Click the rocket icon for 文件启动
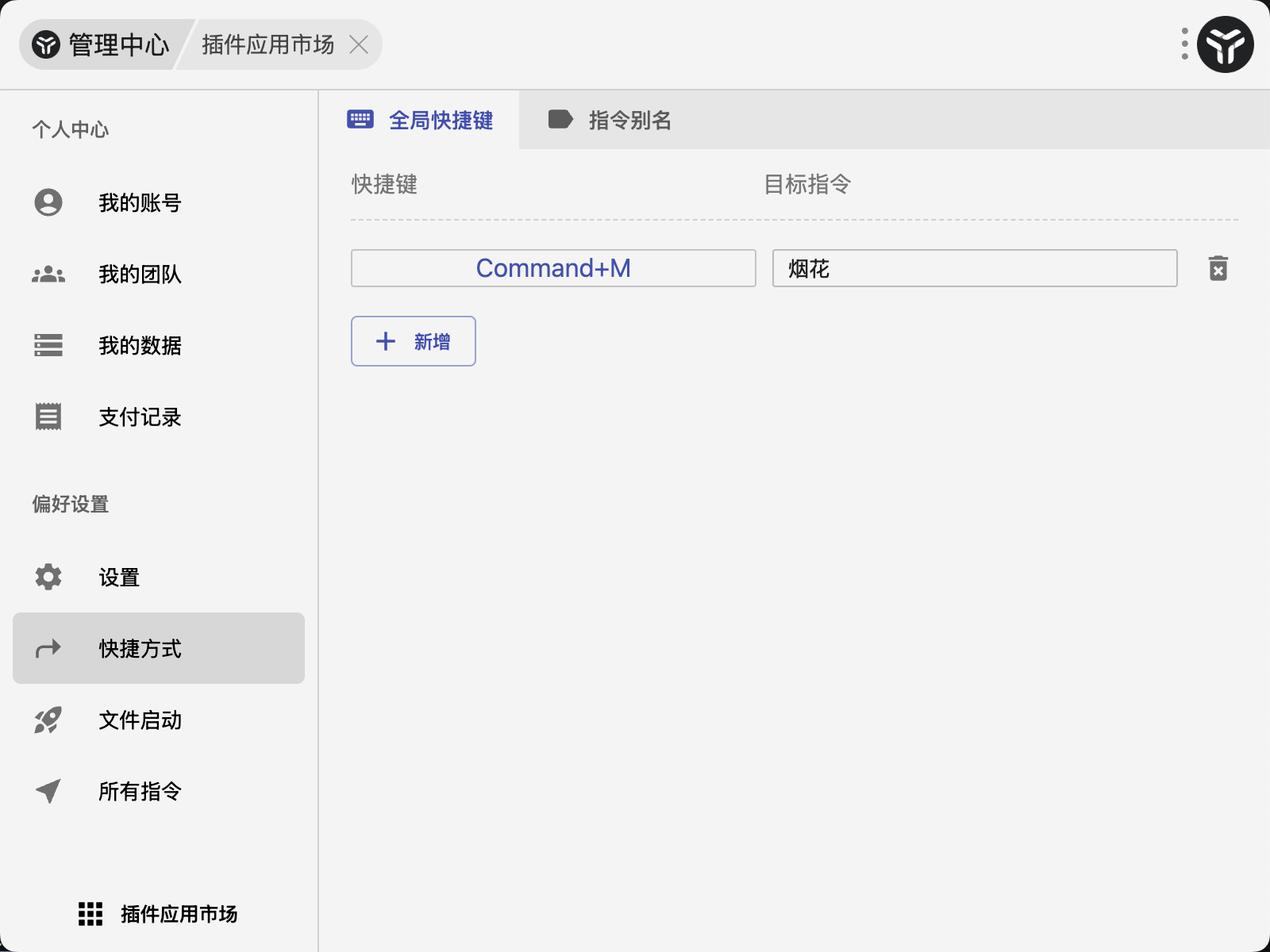1270x952 pixels. point(48,720)
